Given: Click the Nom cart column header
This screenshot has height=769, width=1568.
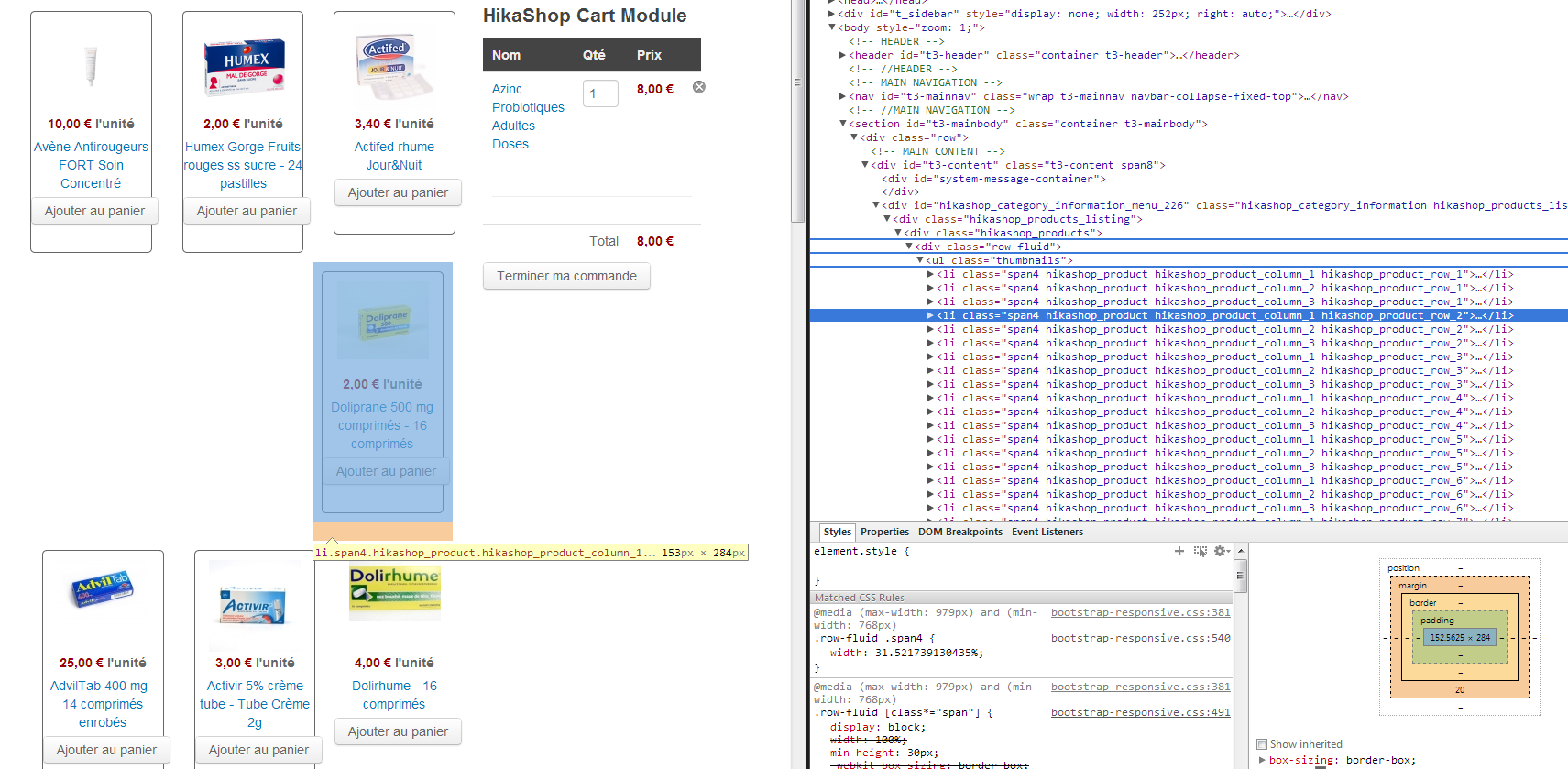Looking at the screenshot, I should 506,55.
